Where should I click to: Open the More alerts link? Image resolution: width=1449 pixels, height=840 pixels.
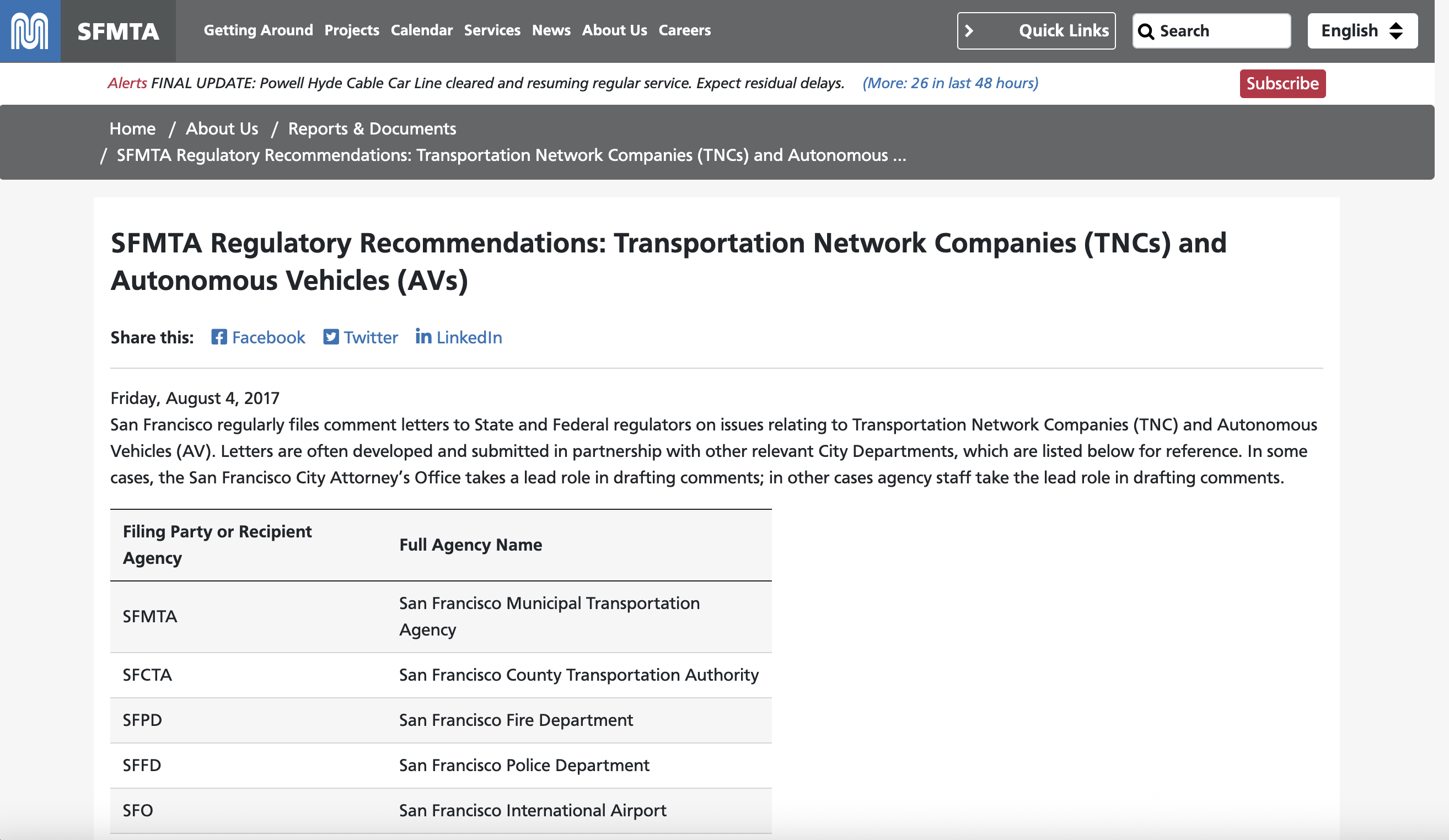tap(950, 83)
